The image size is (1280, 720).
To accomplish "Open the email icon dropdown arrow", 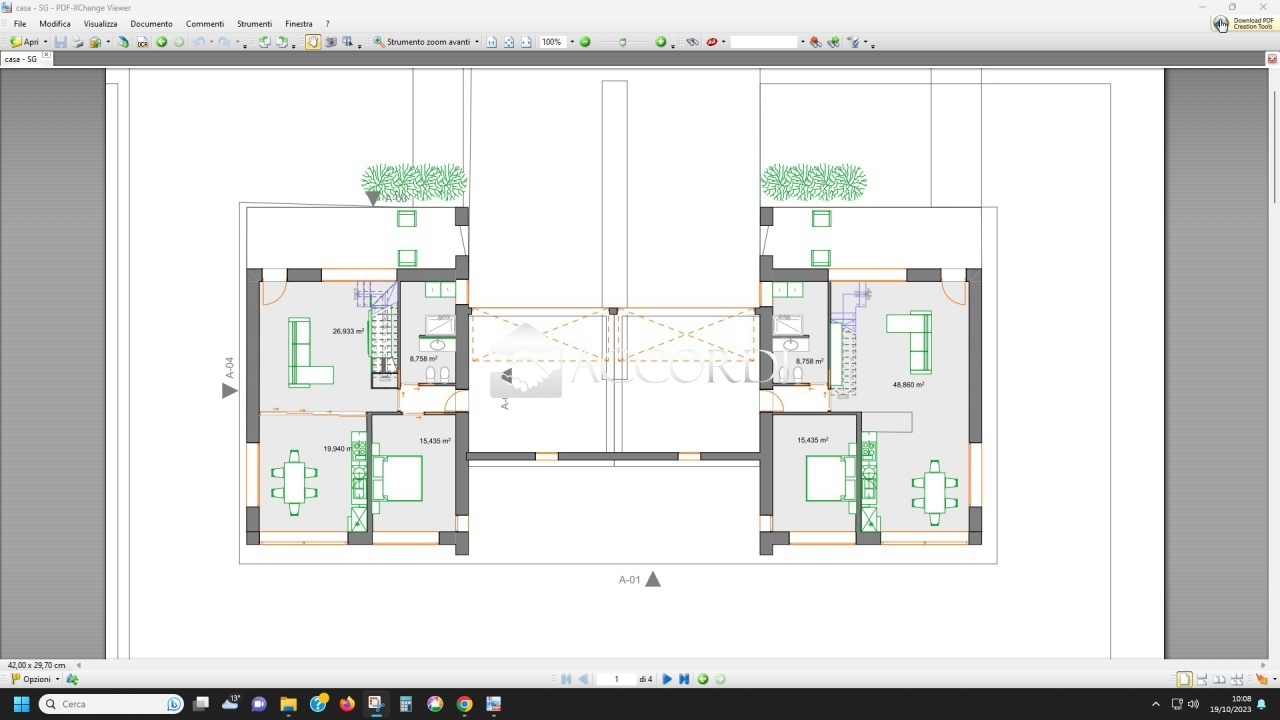I will pos(108,42).
